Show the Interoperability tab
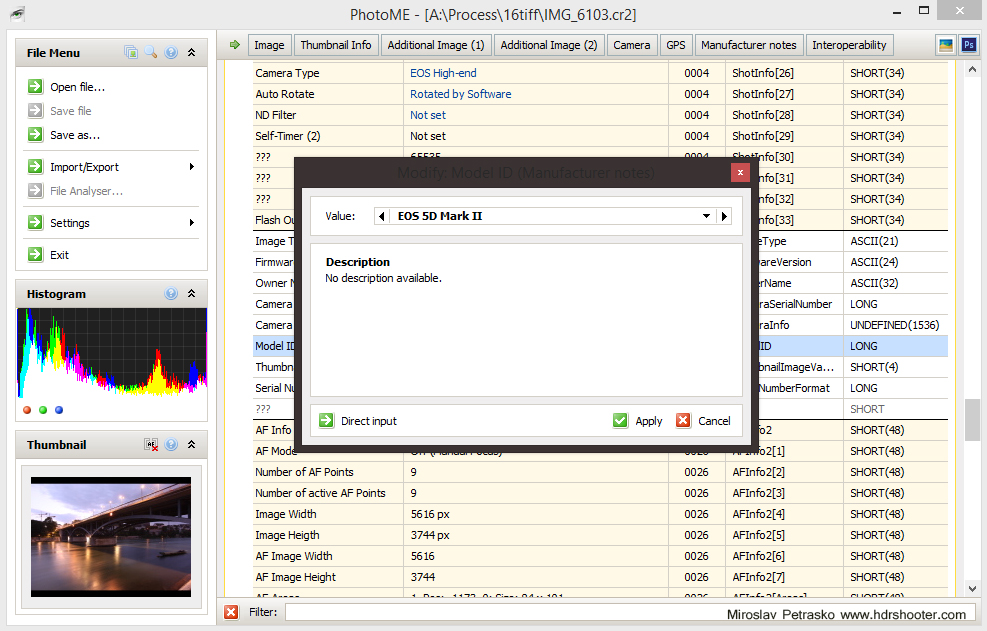 849,45
